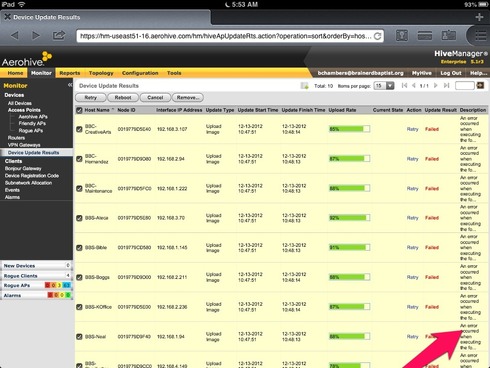Click the page number input field
This screenshot has height=368, width=490.
465,86
